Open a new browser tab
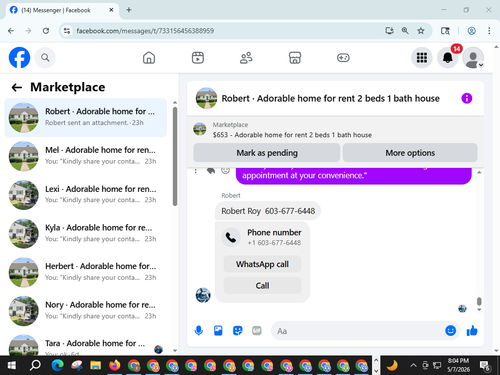 (x=129, y=10)
